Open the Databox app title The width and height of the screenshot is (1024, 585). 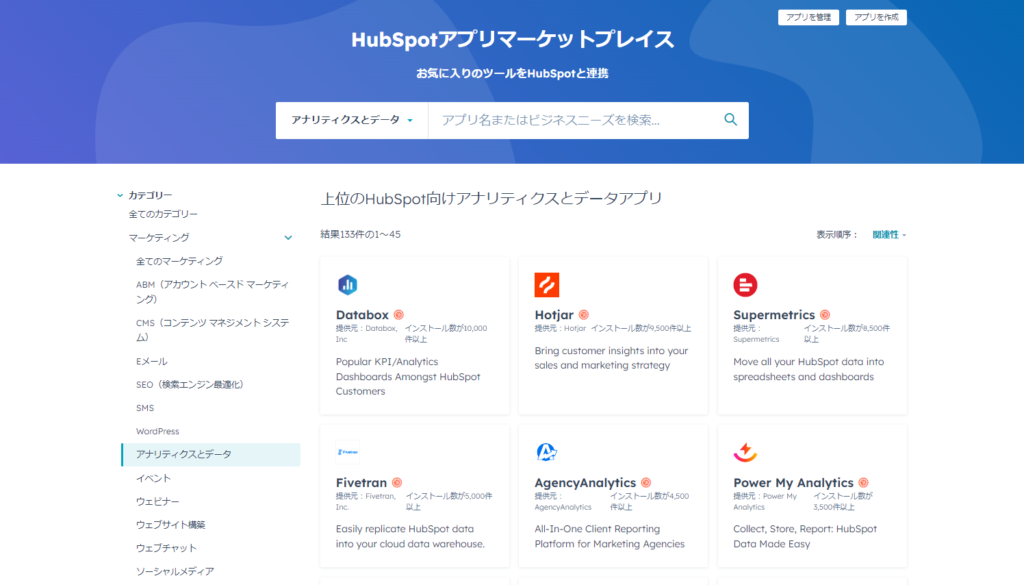pyautogui.click(x=362, y=315)
